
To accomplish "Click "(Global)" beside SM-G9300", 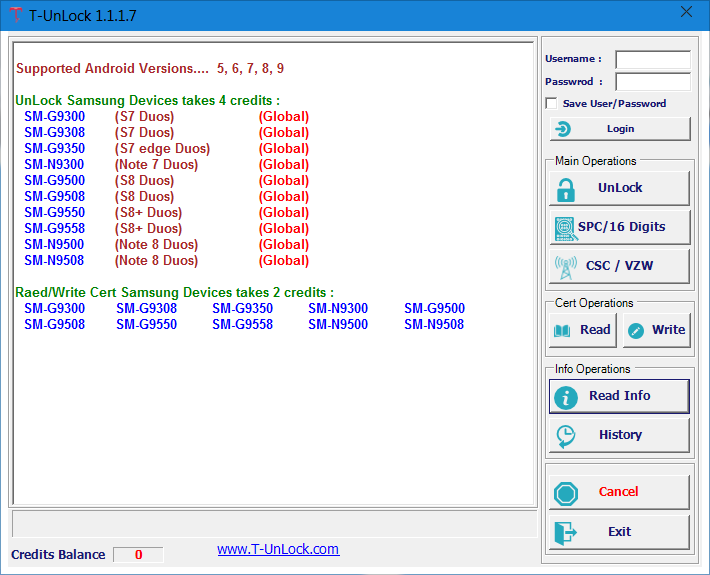I will pyautogui.click(x=283, y=116).
